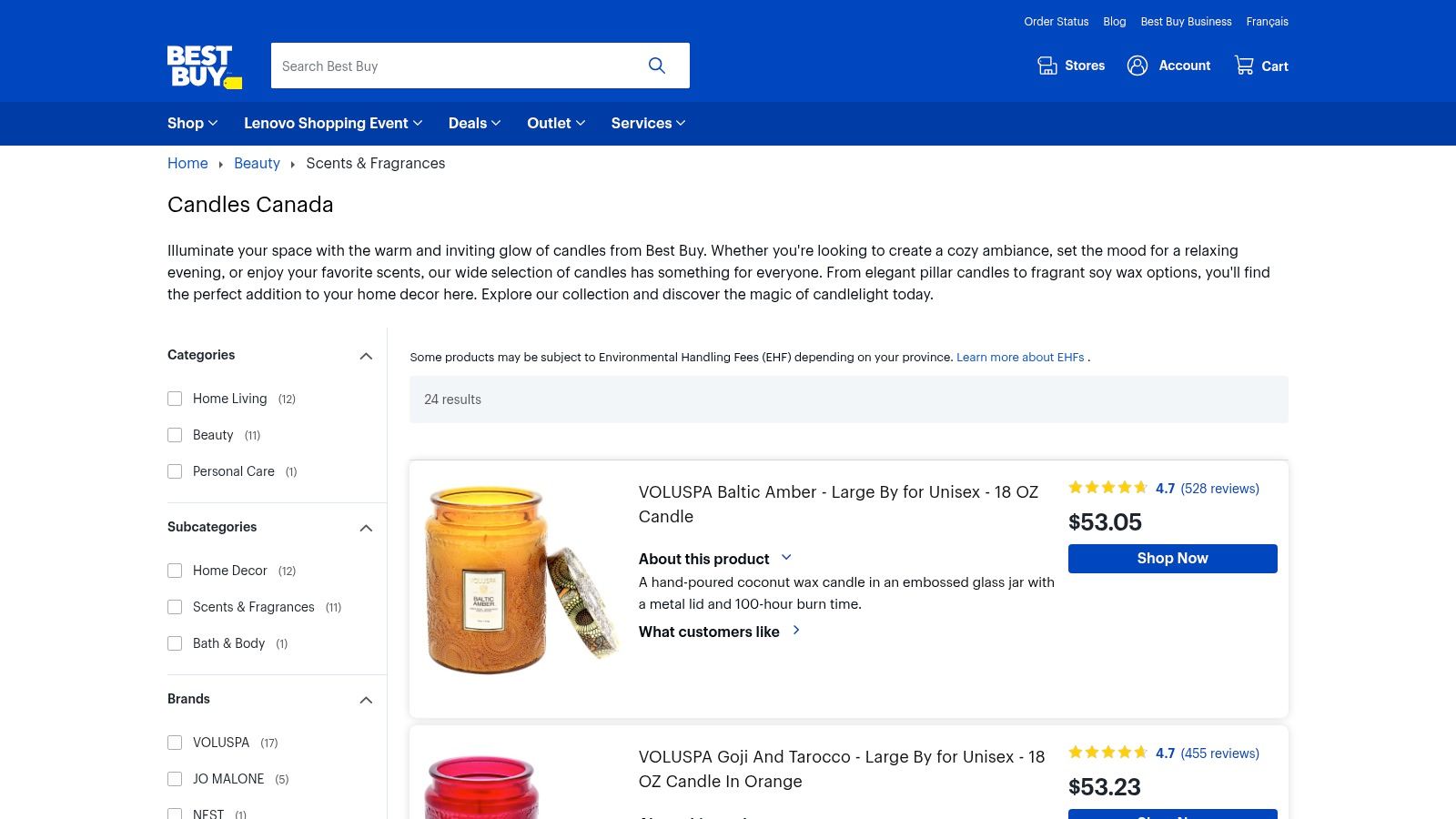
Task: Open the Lenovo Shopping Event menu
Action: 333,123
